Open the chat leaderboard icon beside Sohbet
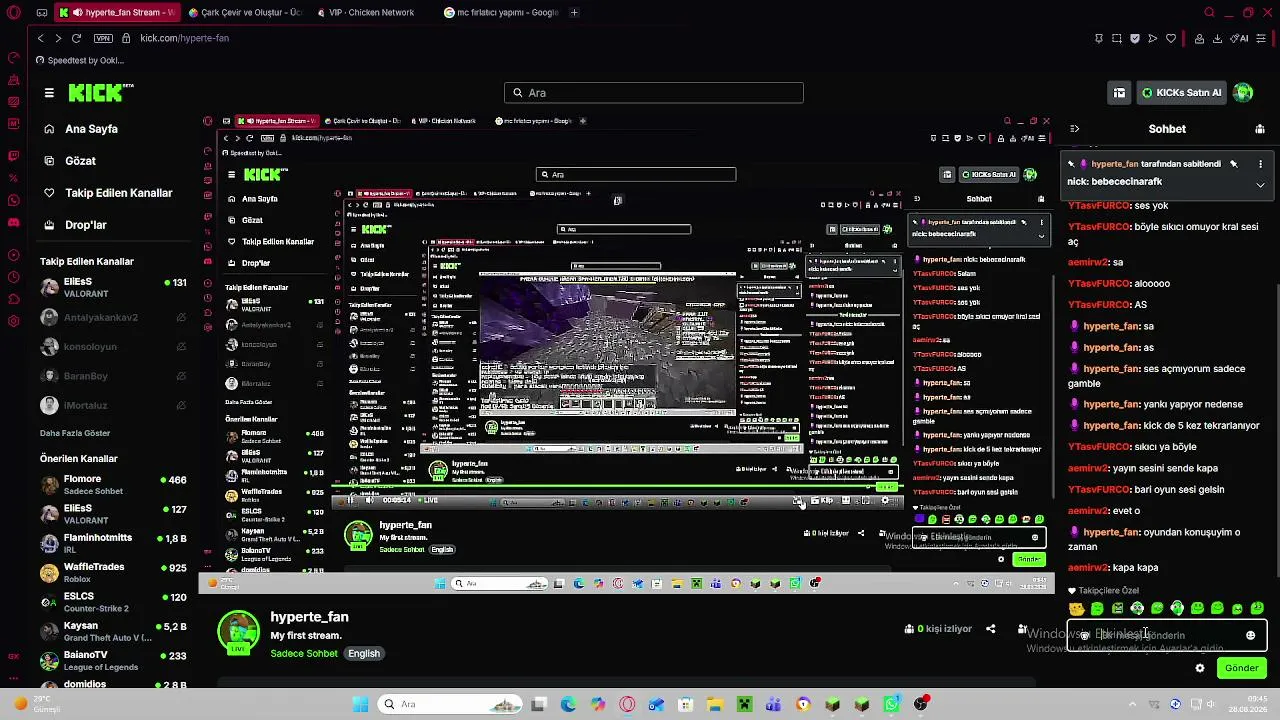 (x=1259, y=129)
